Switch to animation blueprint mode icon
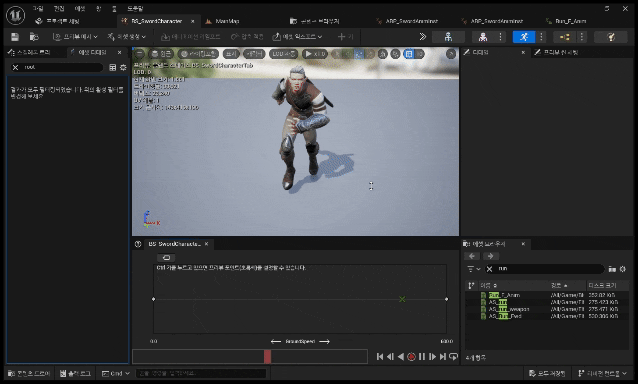Image resolution: width=638 pixels, height=384 pixels. coord(564,37)
